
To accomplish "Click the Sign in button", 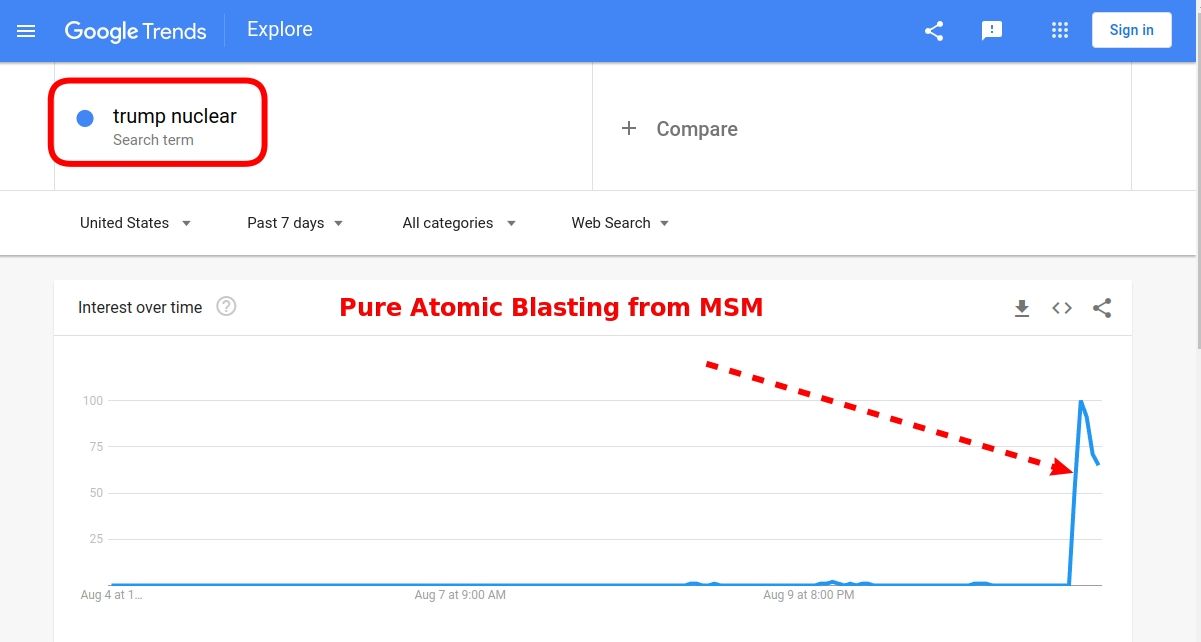I will pyautogui.click(x=1132, y=30).
